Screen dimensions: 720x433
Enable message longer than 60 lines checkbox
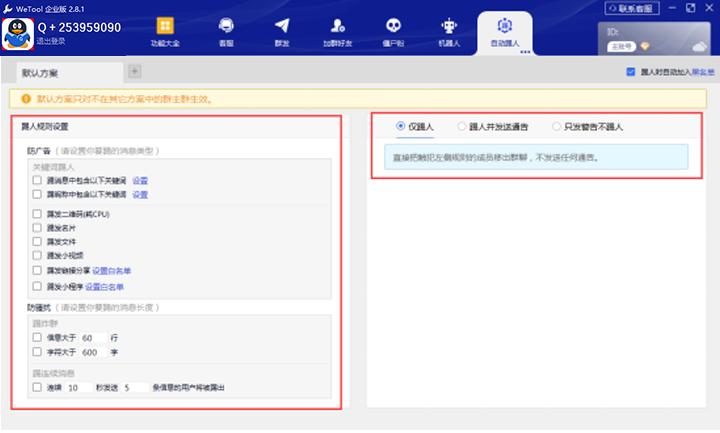tap(37, 337)
